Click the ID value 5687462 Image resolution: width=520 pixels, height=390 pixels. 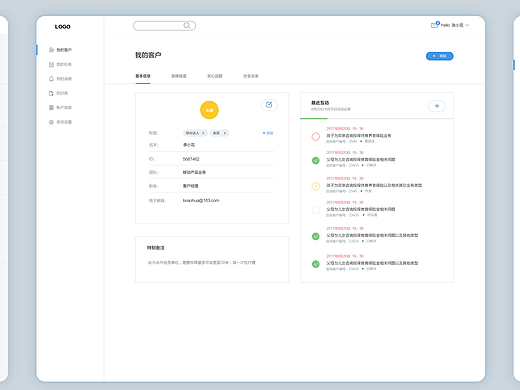point(191,159)
